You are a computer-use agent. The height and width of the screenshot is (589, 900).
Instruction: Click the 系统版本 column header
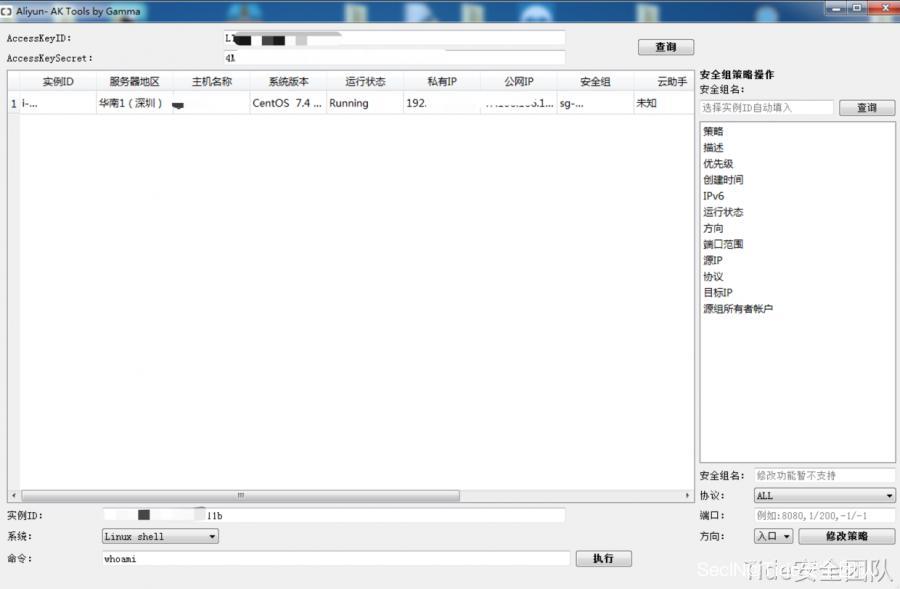(x=288, y=82)
